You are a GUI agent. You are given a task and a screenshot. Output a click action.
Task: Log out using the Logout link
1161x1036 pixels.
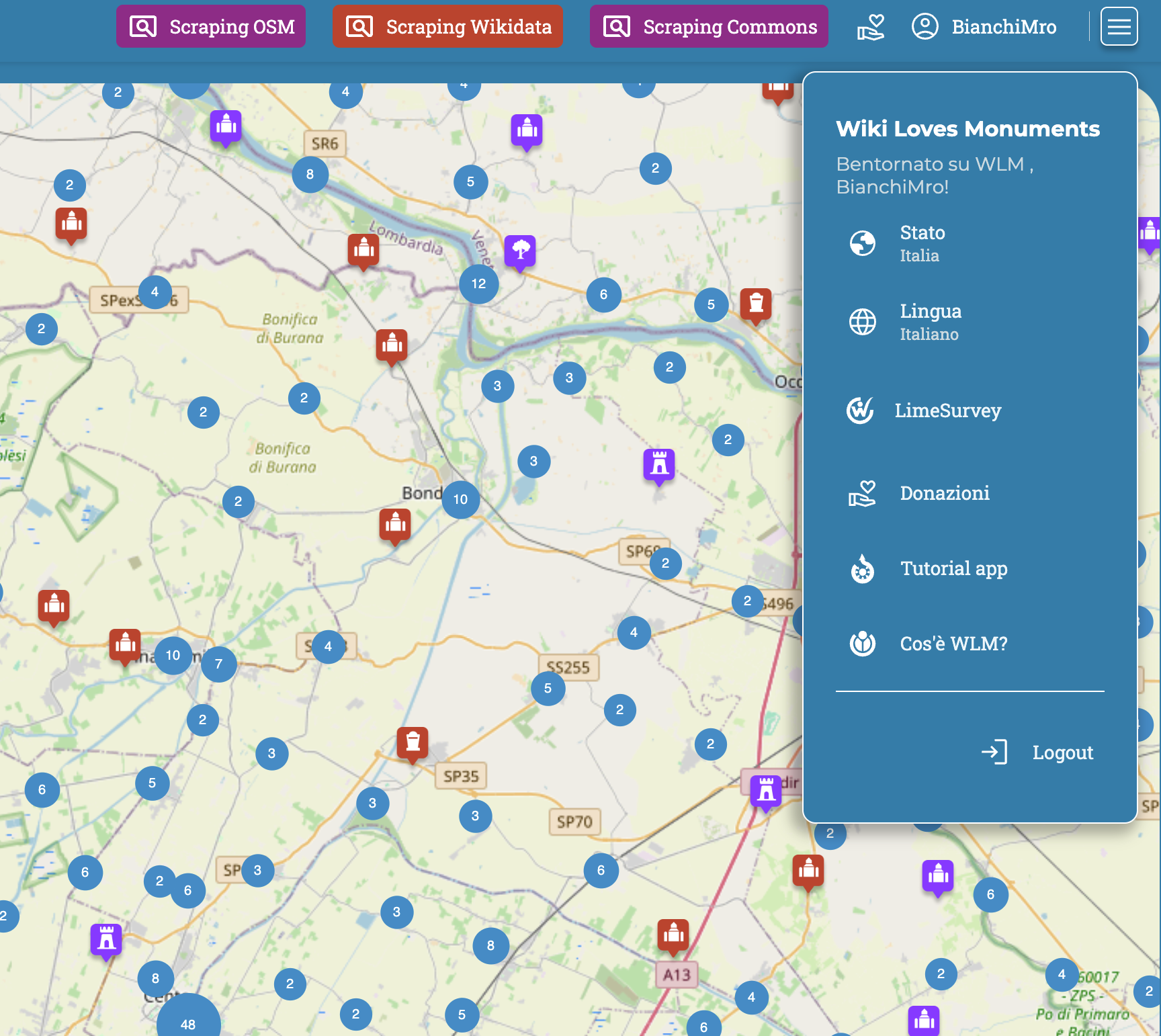point(1062,752)
